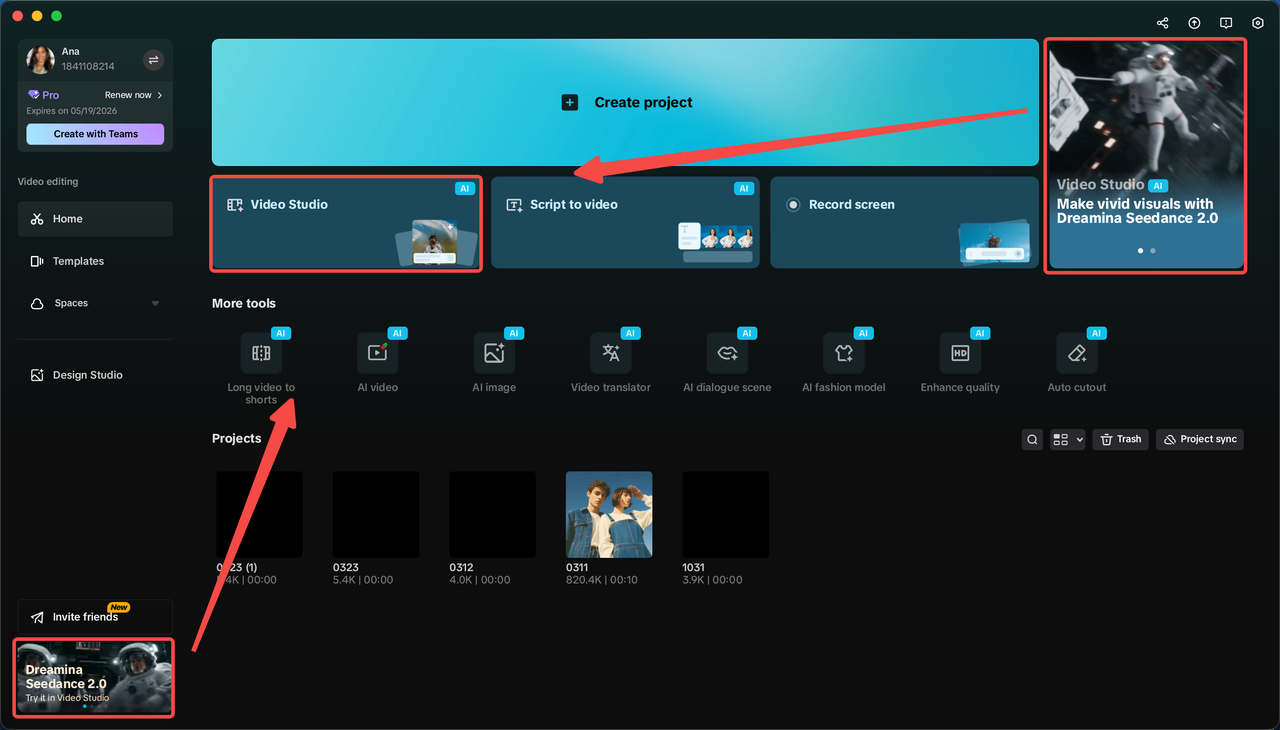Click the project size text "5.4K | 00:00"
The height and width of the screenshot is (730, 1280).
[x=363, y=580]
